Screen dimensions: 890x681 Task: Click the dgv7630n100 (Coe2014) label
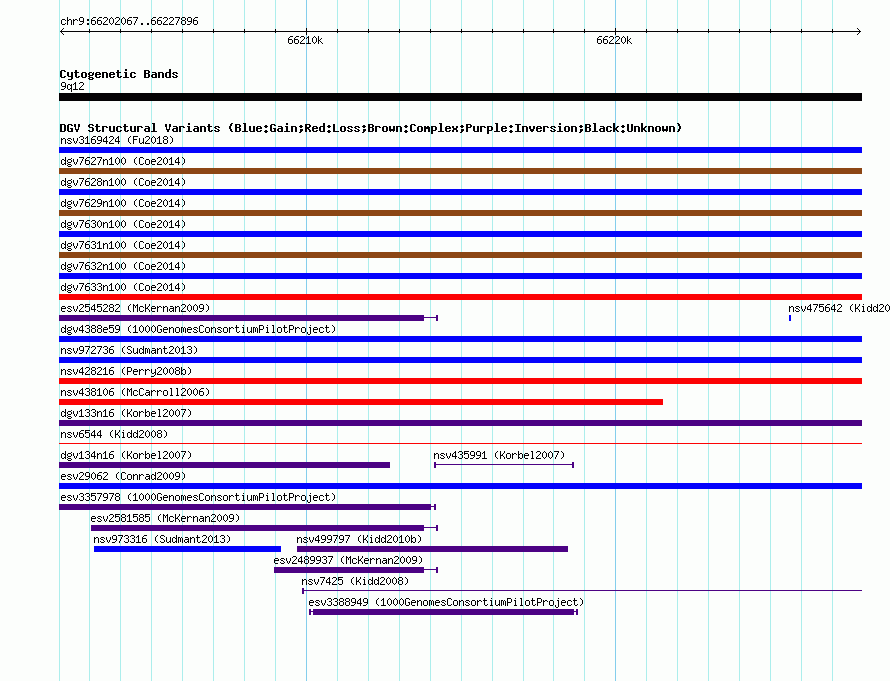click(x=123, y=224)
